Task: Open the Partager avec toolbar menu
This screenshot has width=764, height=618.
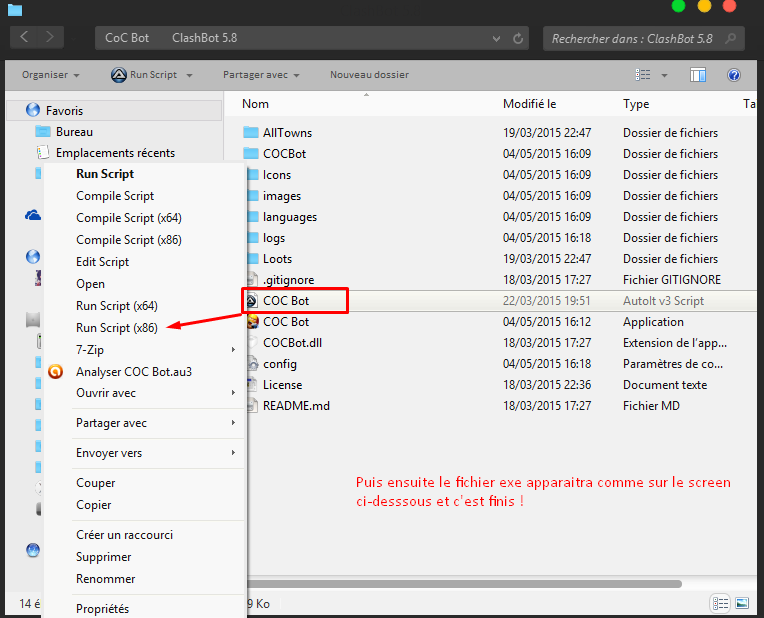Action: click(261, 75)
